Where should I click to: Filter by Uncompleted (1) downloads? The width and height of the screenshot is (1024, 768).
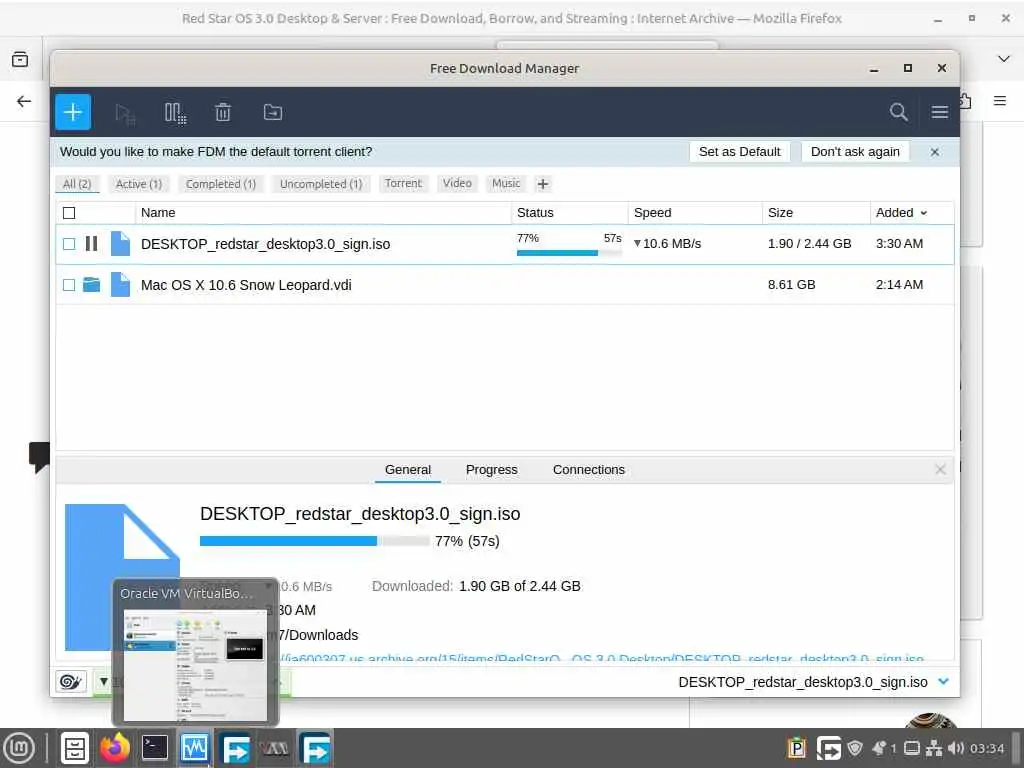coord(321,184)
